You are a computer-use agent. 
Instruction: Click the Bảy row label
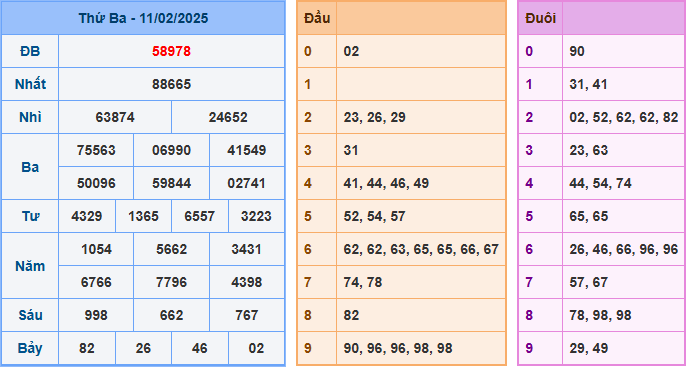(x=30, y=349)
